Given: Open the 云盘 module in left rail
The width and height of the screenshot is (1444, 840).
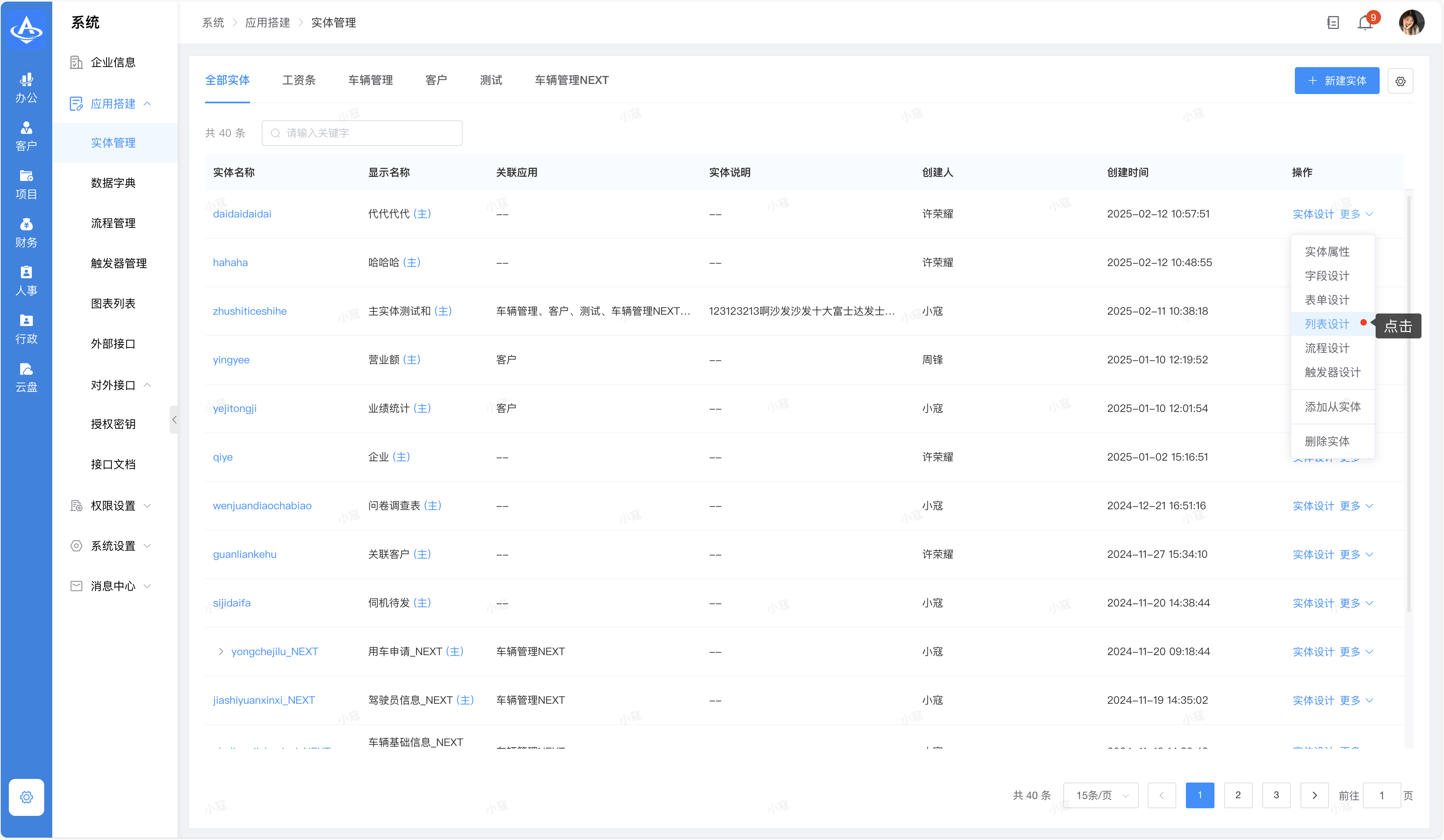Looking at the screenshot, I should pos(26,377).
